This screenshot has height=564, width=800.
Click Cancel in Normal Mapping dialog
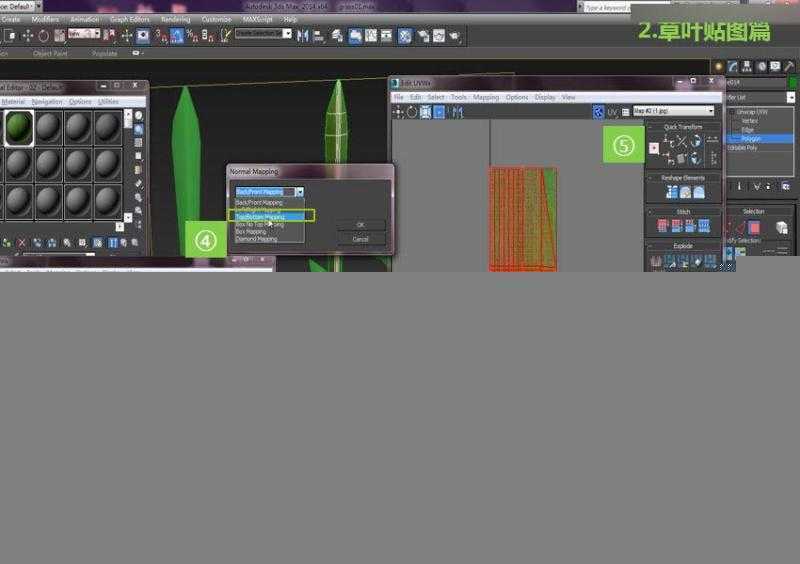[x=360, y=239]
